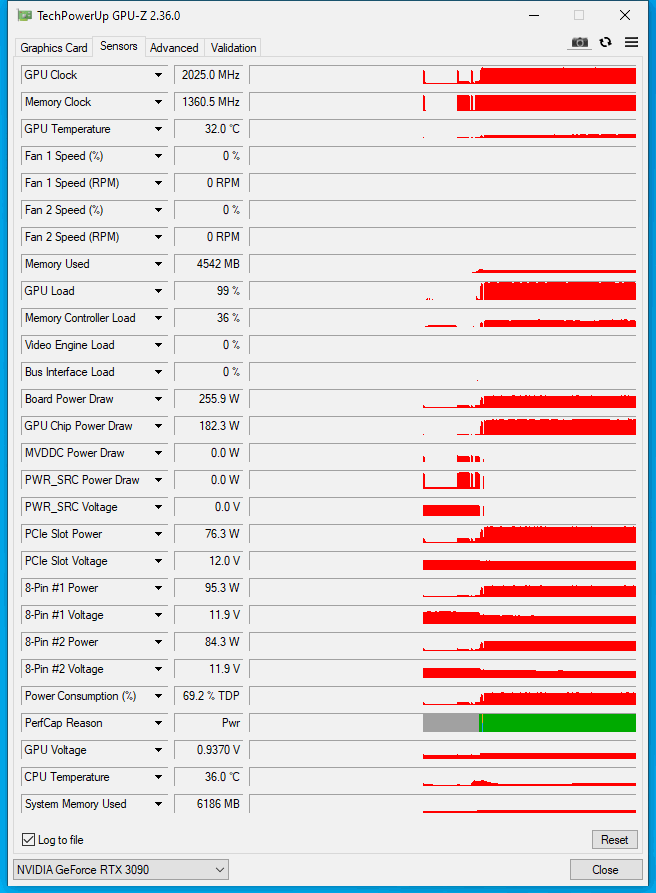Open the Fan 1 Speed (RPM) dropdown
The width and height of the screenshot is (656, 893).
(x=158, y=183)
